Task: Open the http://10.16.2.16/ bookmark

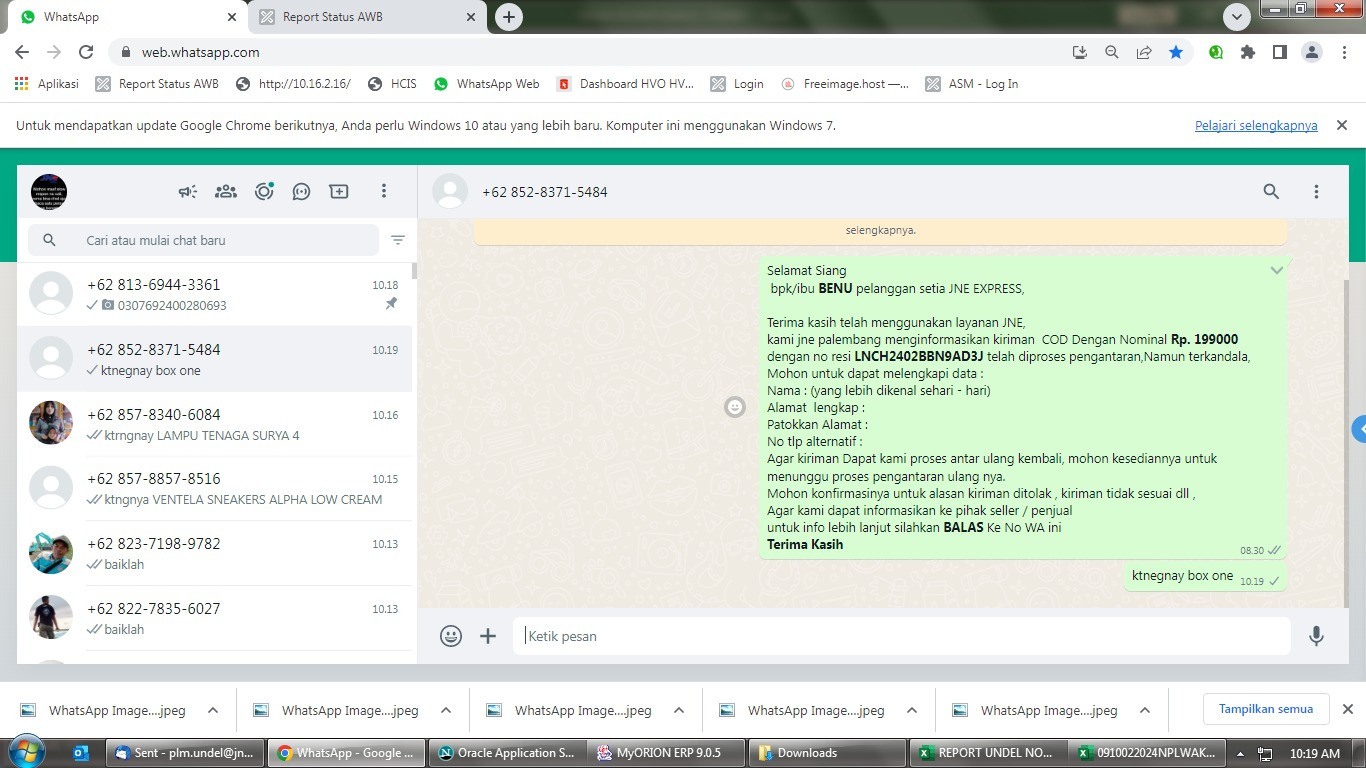Action: coord(293,84)
